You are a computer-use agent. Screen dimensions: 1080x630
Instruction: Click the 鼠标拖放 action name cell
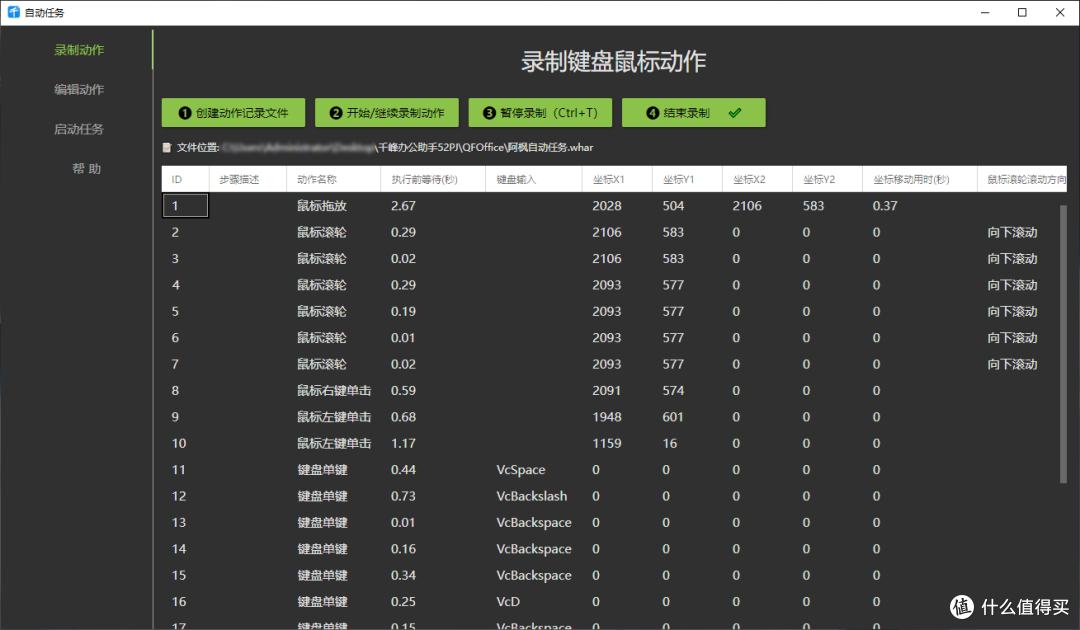point(322,206)
